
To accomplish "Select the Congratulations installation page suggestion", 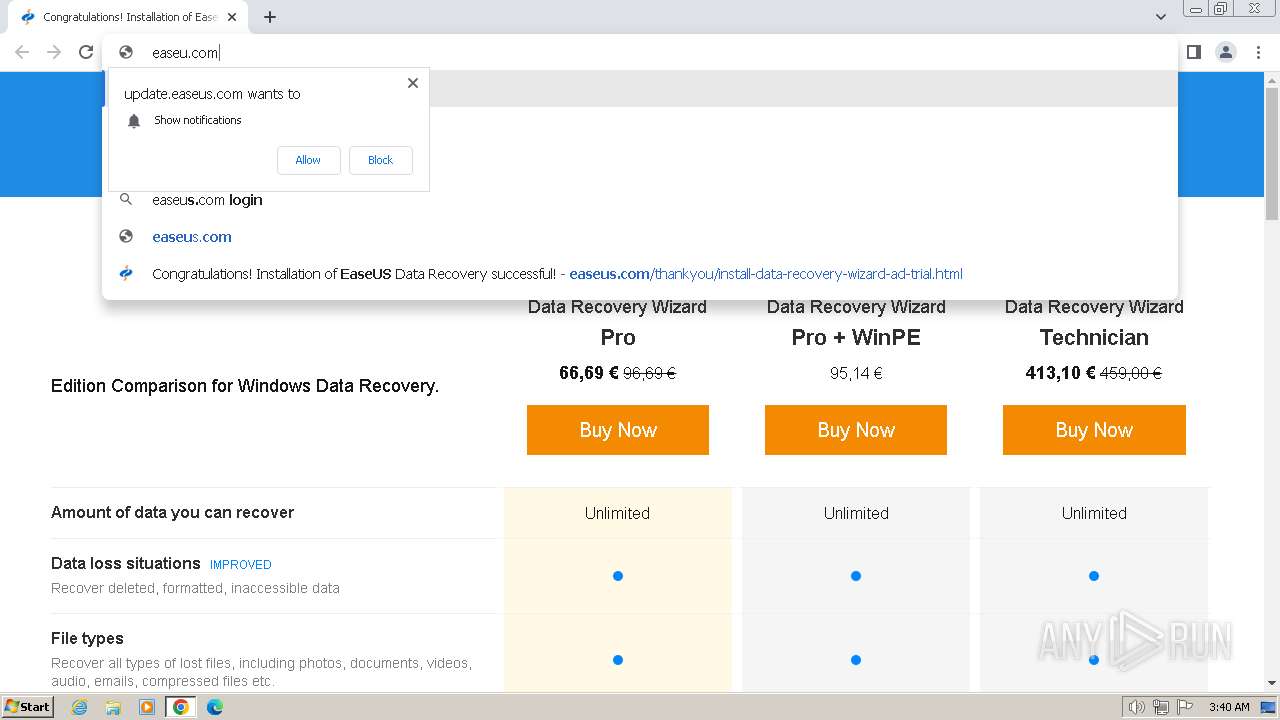I will [x=556, y=274].
